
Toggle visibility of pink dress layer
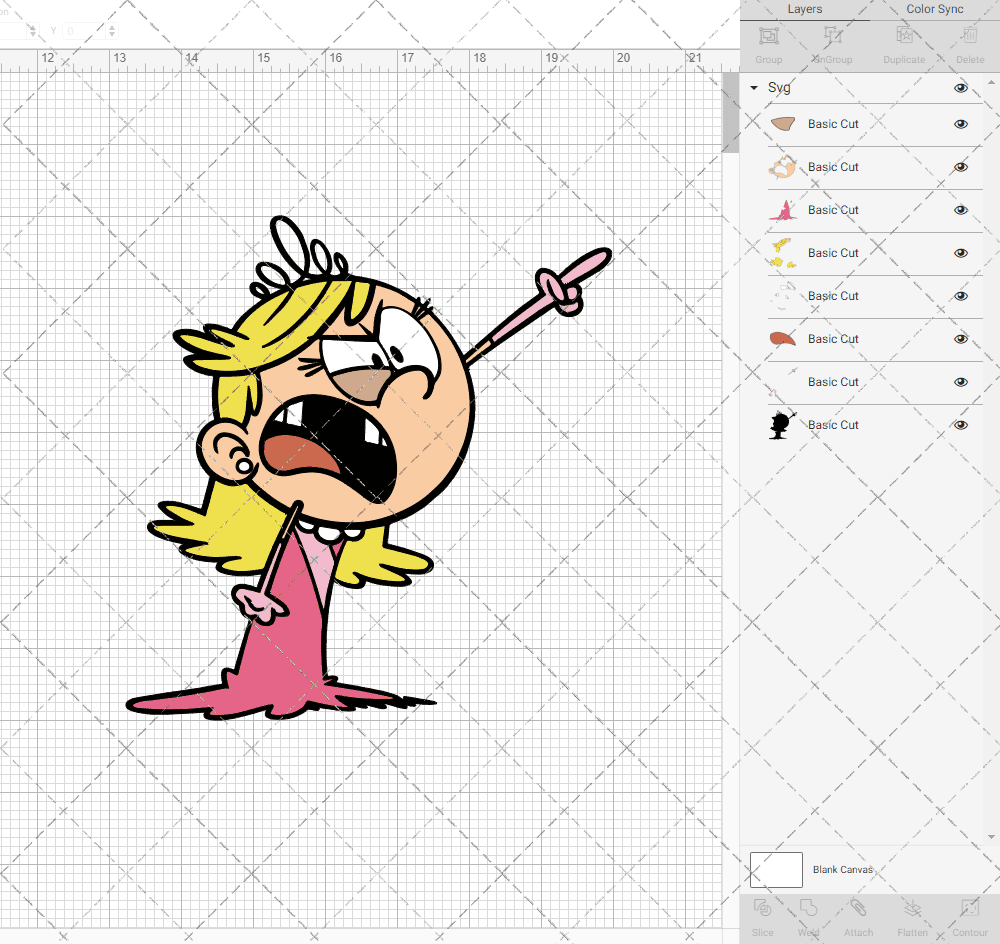pos(960,210)
